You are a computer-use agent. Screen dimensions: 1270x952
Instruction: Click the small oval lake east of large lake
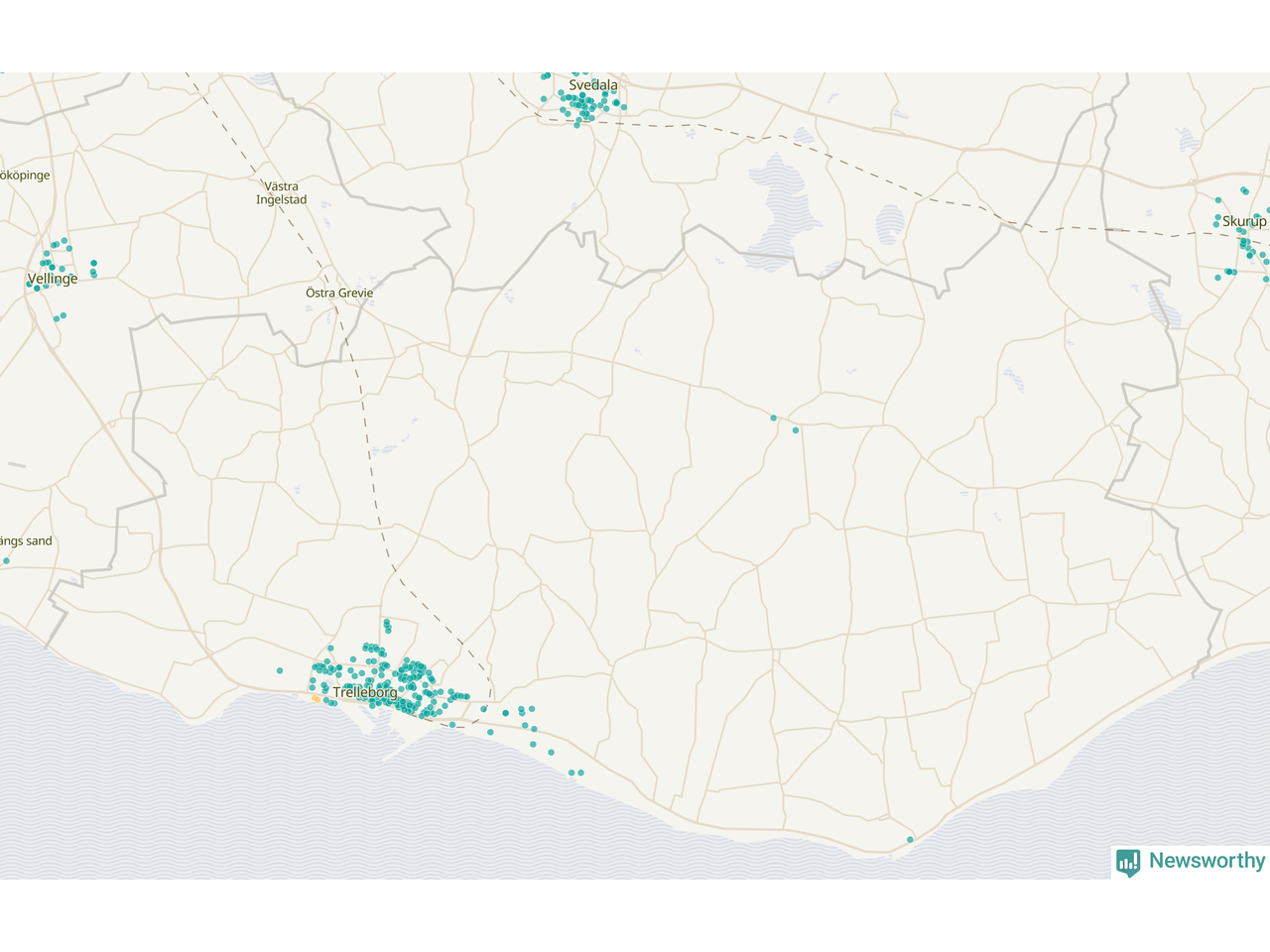(x=890, y=225)
